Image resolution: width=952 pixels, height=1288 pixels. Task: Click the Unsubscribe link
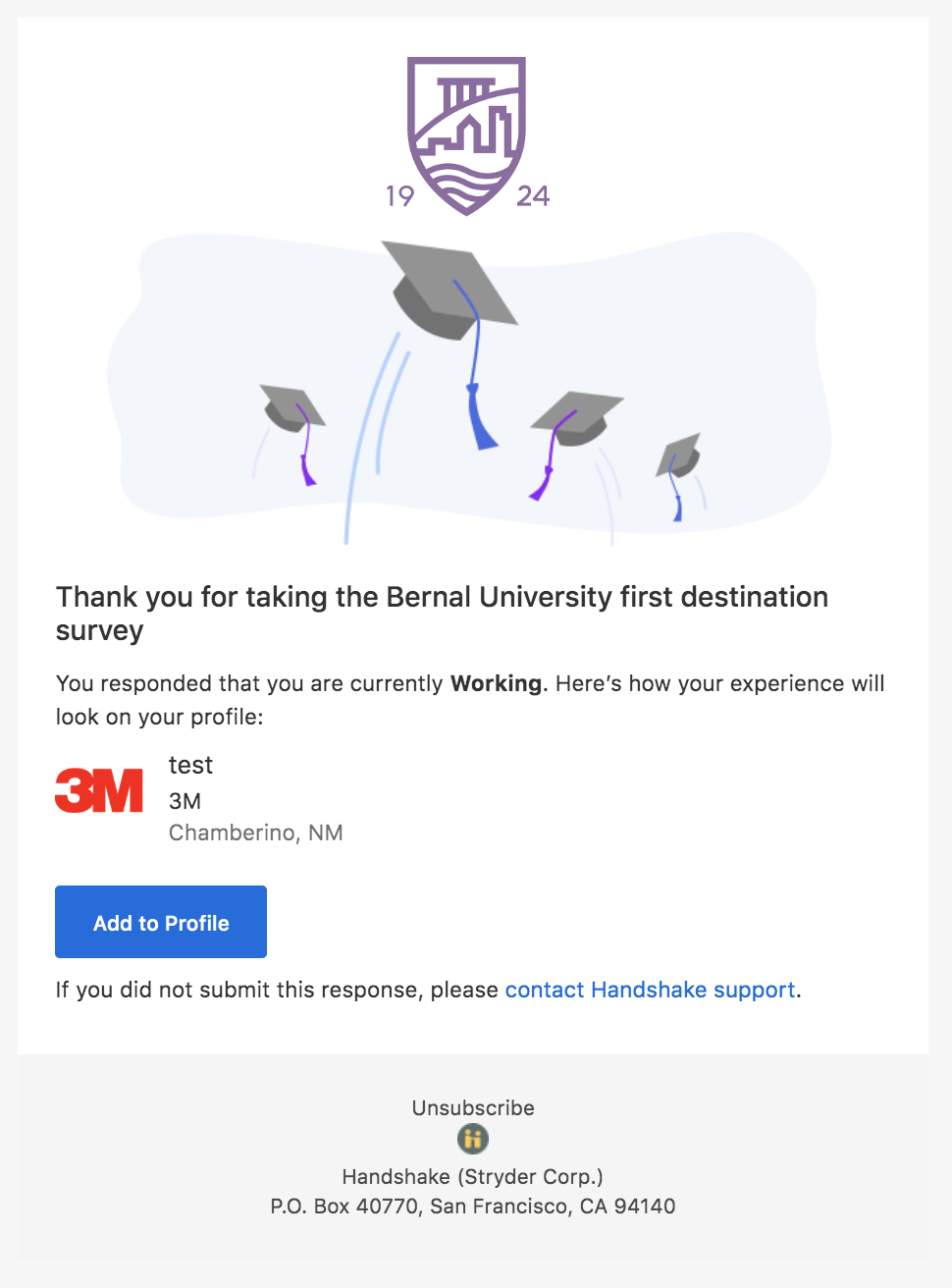click(x=473, y=1107)
